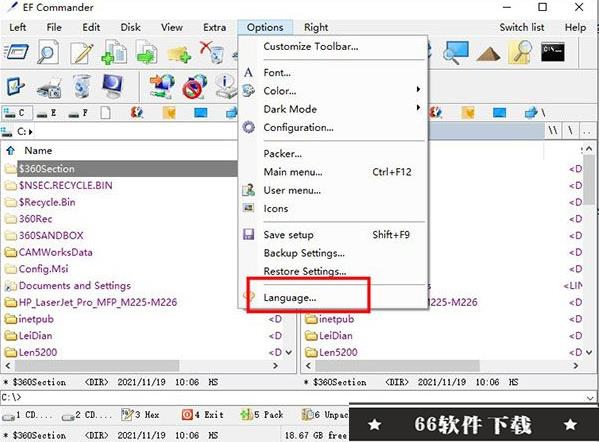Click the brown pyramid icon in toolbar

488,53
